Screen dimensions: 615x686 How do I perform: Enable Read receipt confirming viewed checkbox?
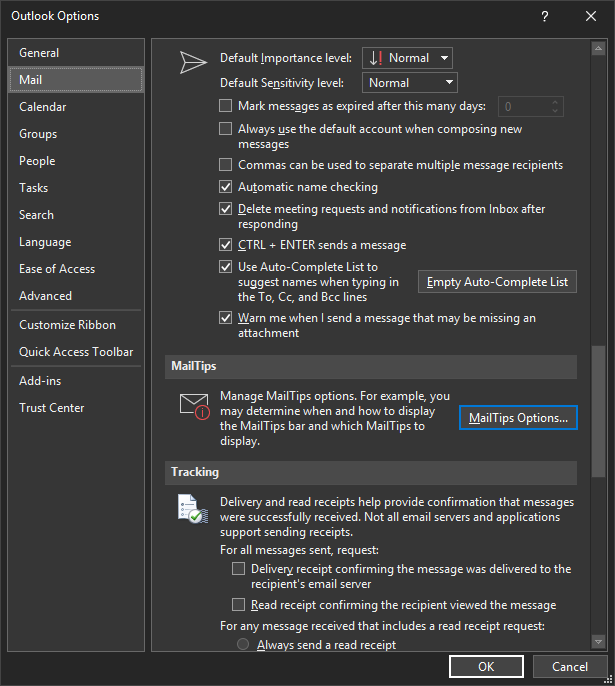238,605
